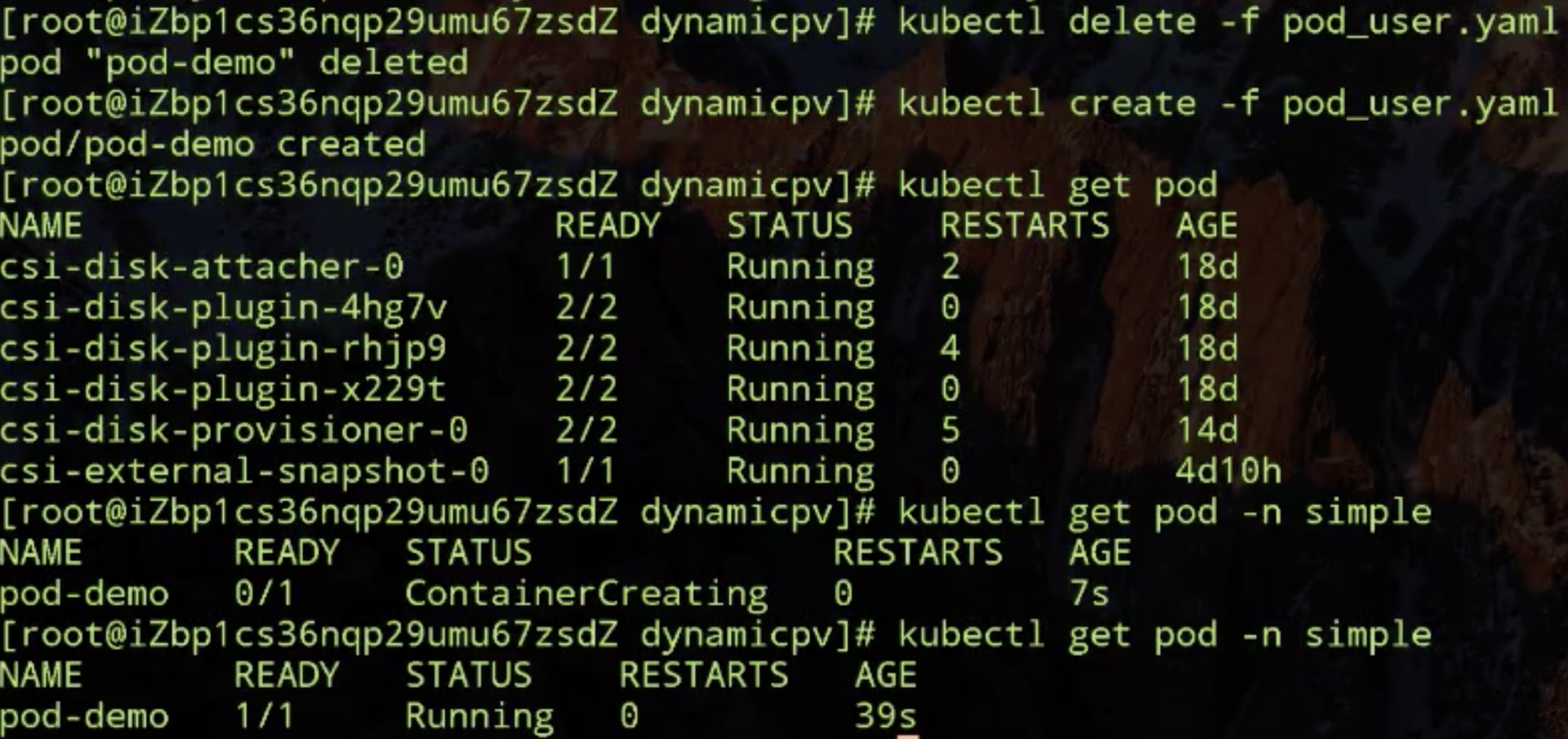1568x739 pixels.
Task: Click the kubectl create -f pod_user.yaml command
Action: (1227, 105)
